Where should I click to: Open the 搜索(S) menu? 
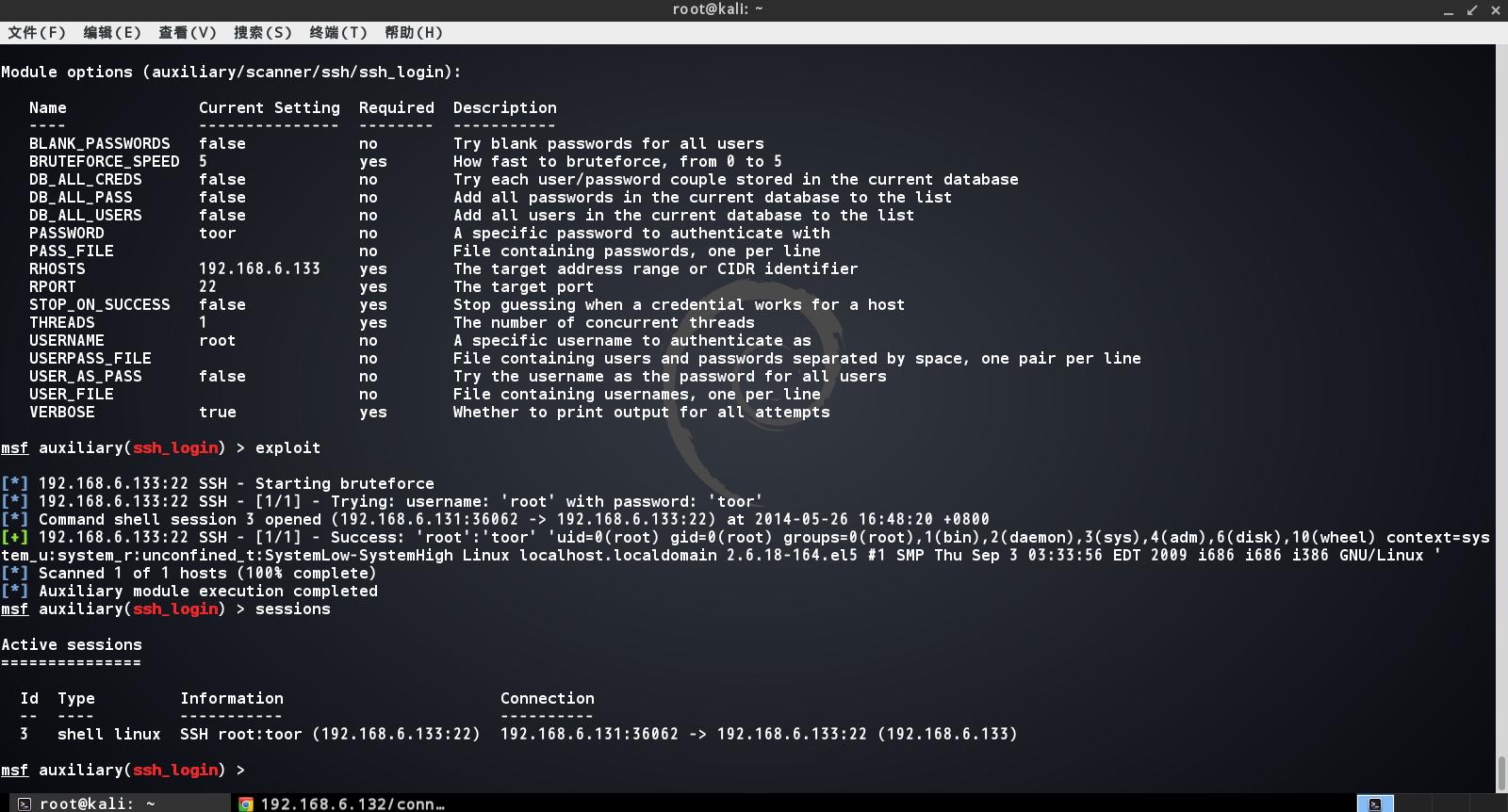[x=263, y=33]
